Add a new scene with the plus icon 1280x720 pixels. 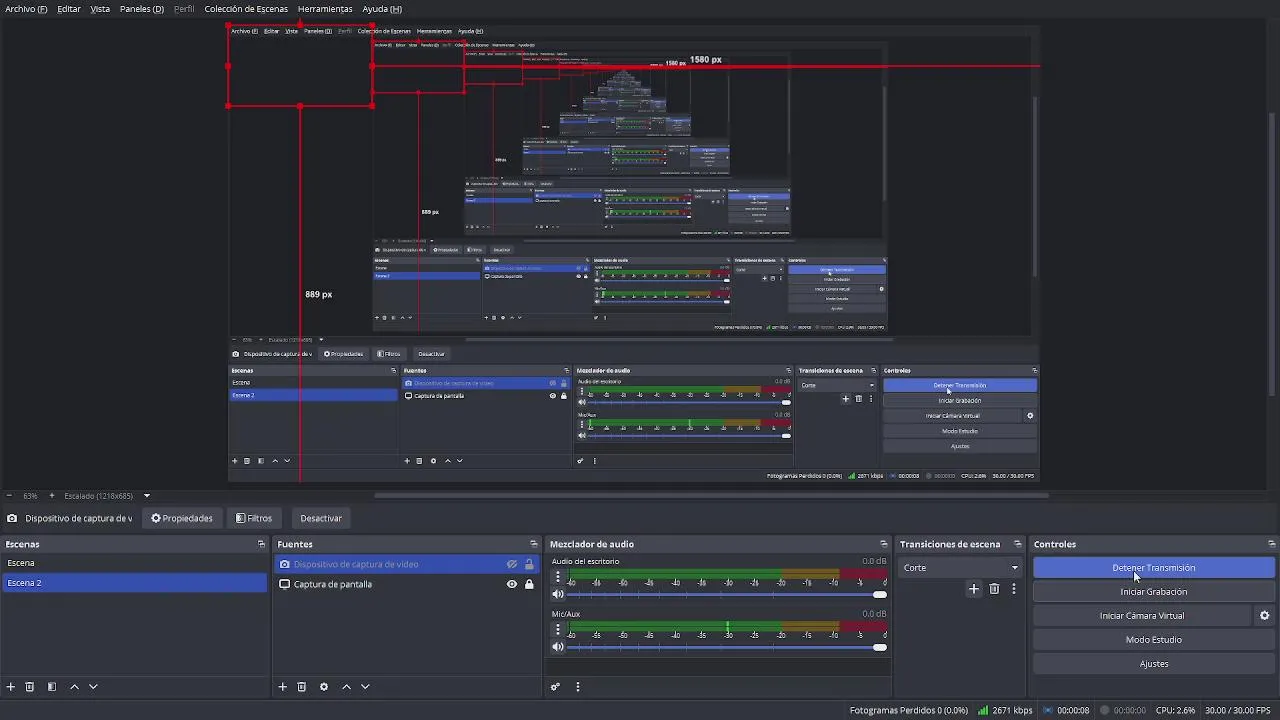[11, 687]
